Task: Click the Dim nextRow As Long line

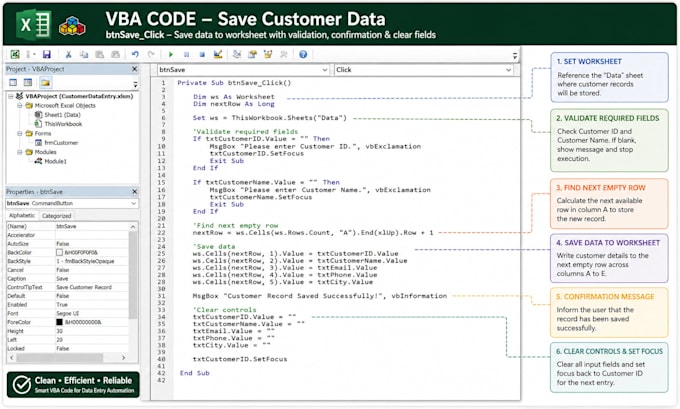Action: coord(234,104)
